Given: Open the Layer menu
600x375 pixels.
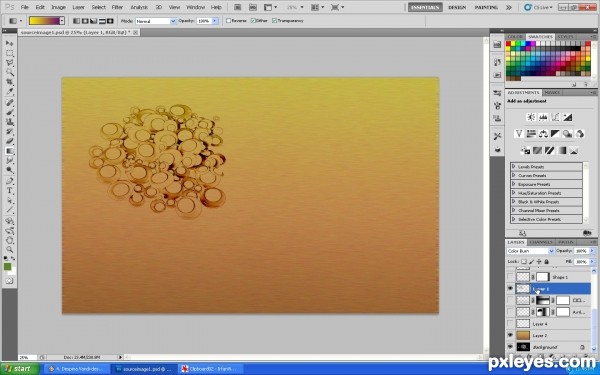Looking at the screenshot, I should coord(78,7).
